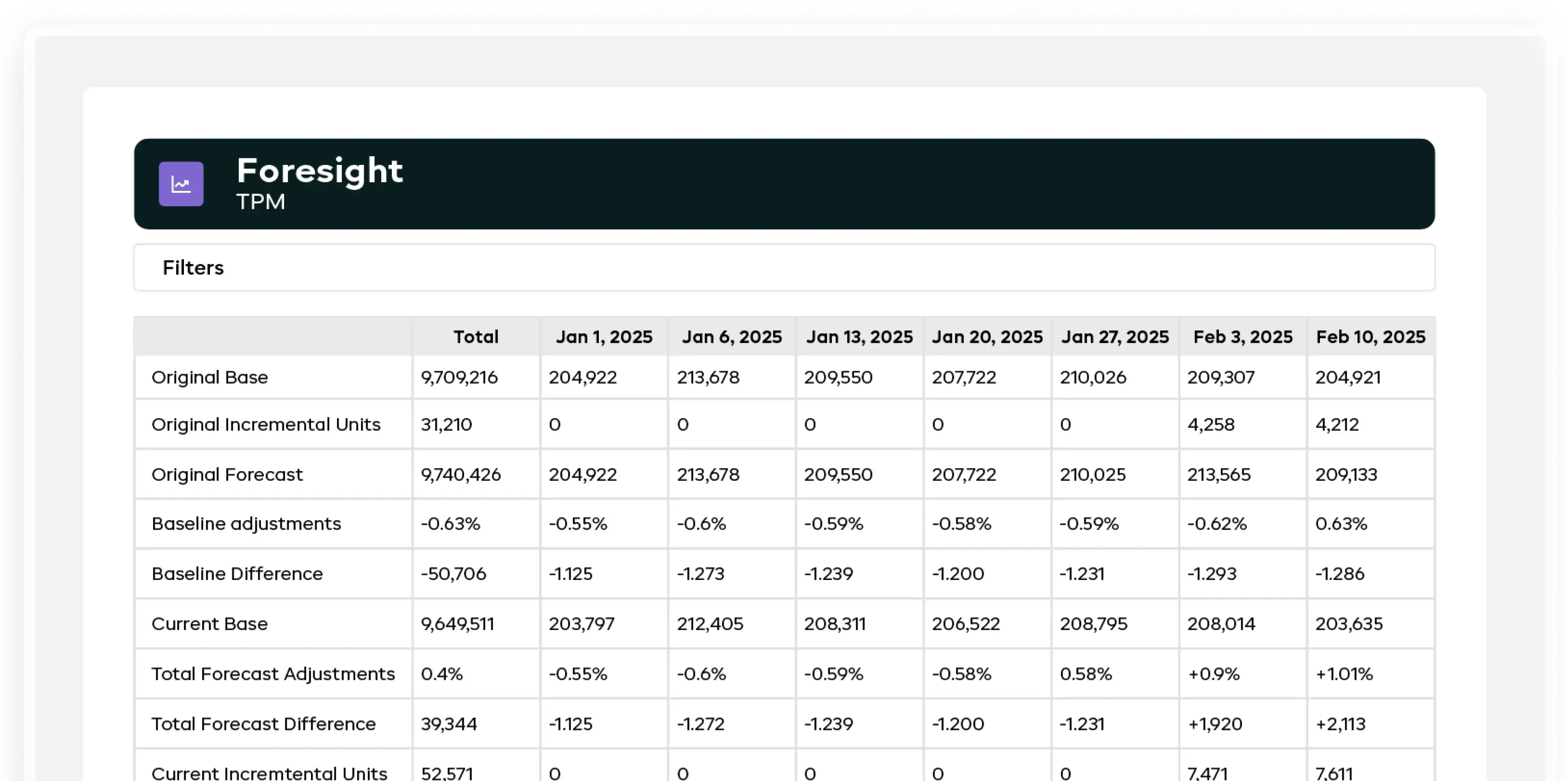
Task: Click Original Forecast value 207,722
Action: 964,474
